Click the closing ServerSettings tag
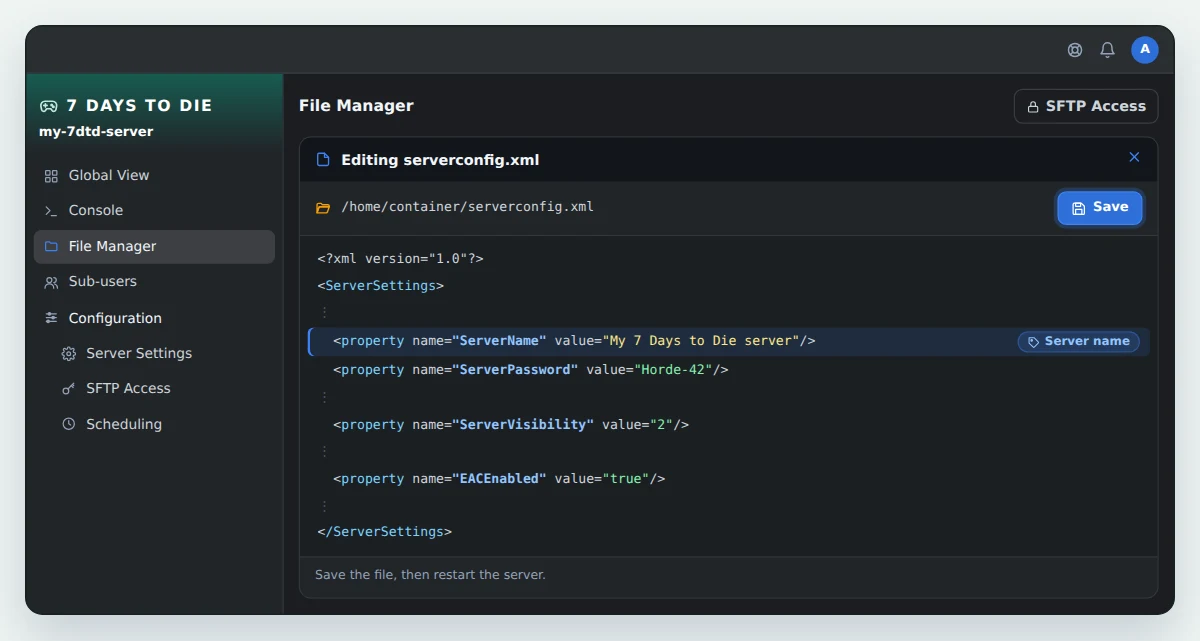 385,532
